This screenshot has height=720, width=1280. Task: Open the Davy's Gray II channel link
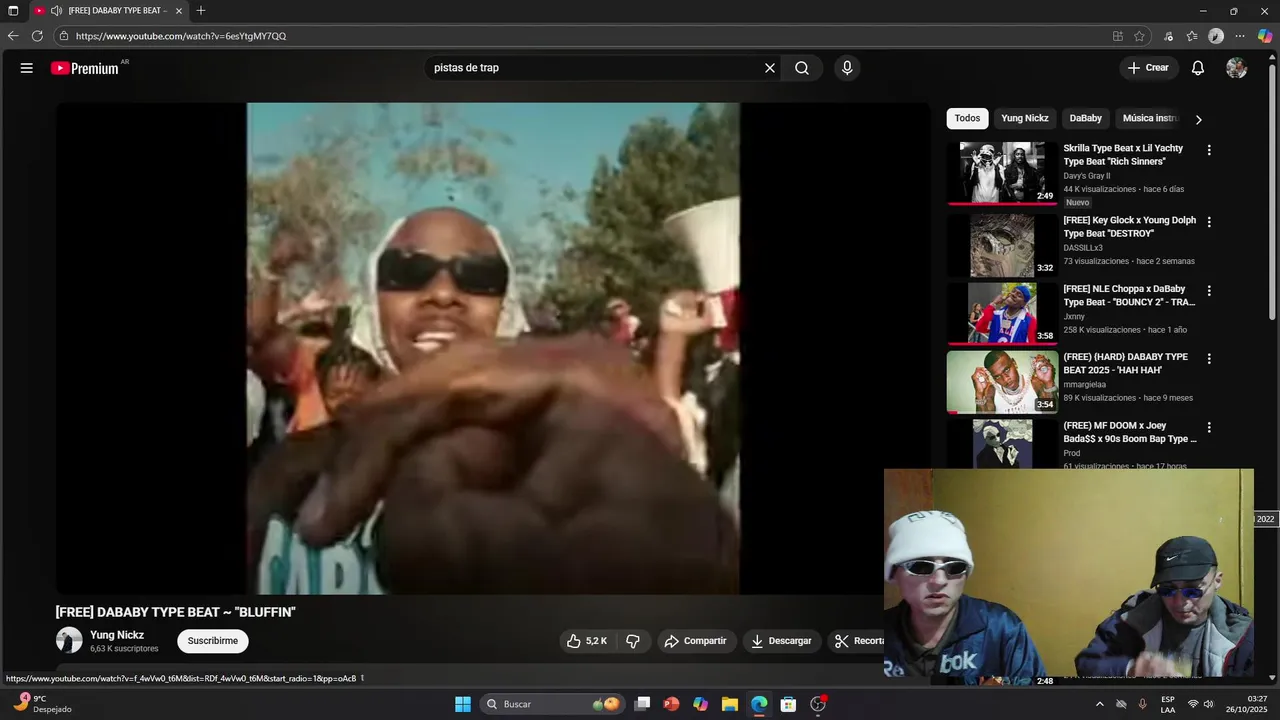coord(1086,176)
